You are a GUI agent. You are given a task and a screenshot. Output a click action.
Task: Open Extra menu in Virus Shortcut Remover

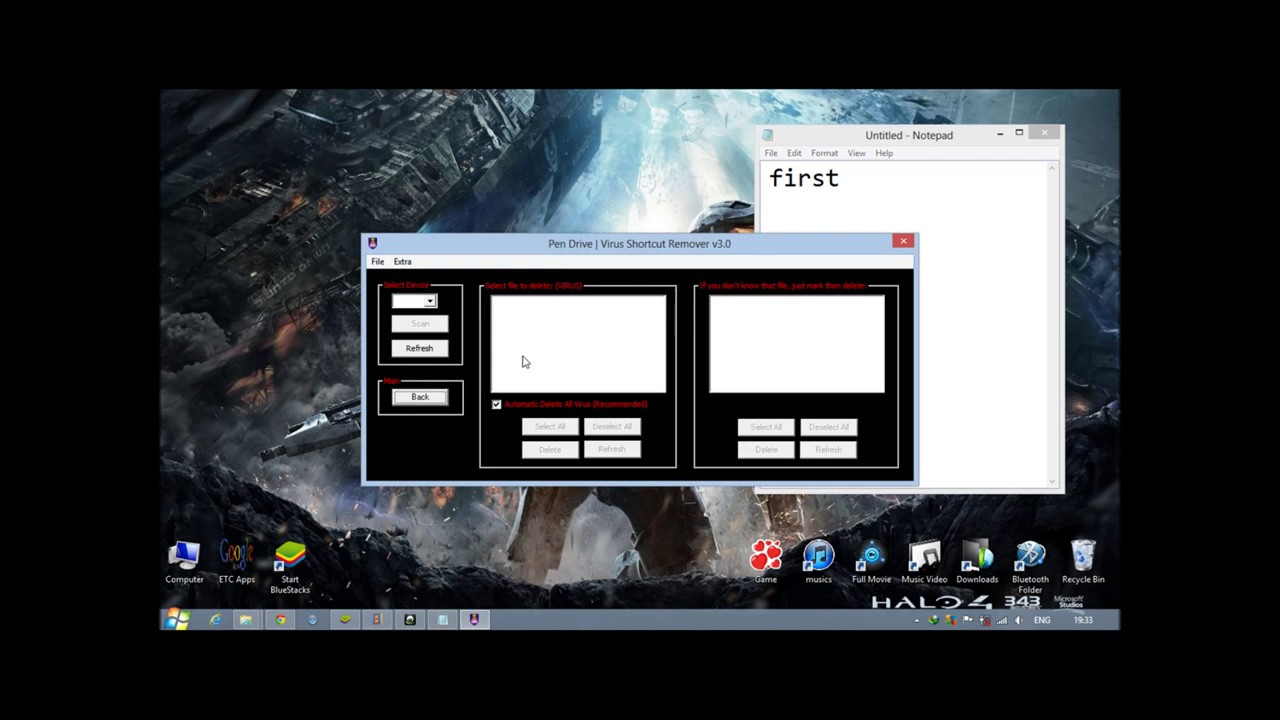(x=402, y=262)
